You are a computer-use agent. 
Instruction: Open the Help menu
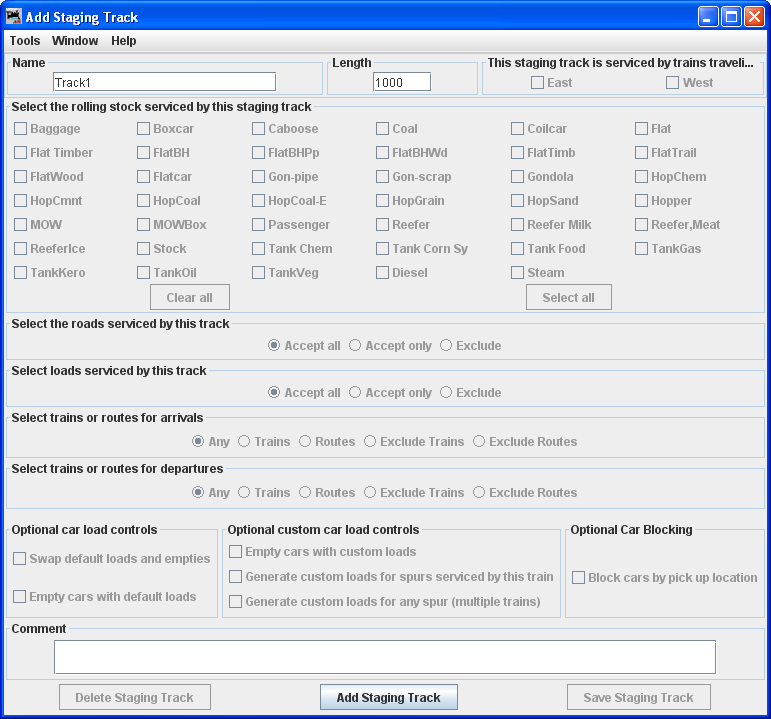[x=124, y=41]
